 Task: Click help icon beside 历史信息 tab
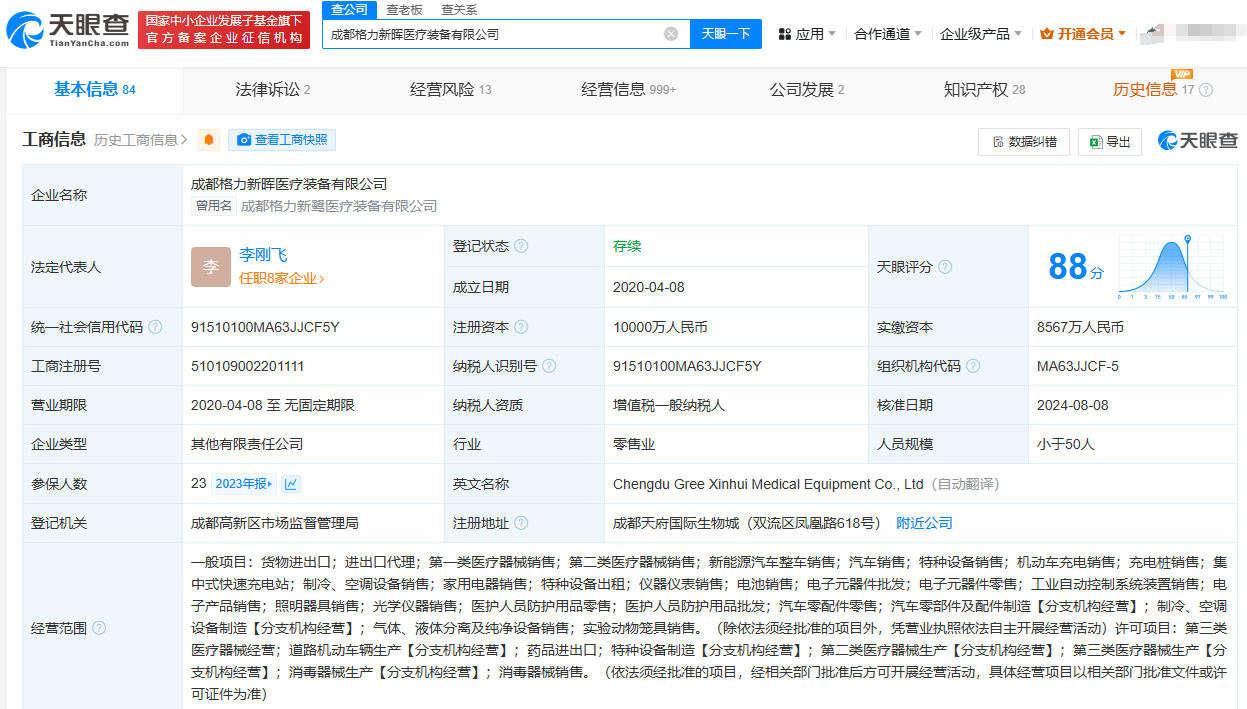1206,90
